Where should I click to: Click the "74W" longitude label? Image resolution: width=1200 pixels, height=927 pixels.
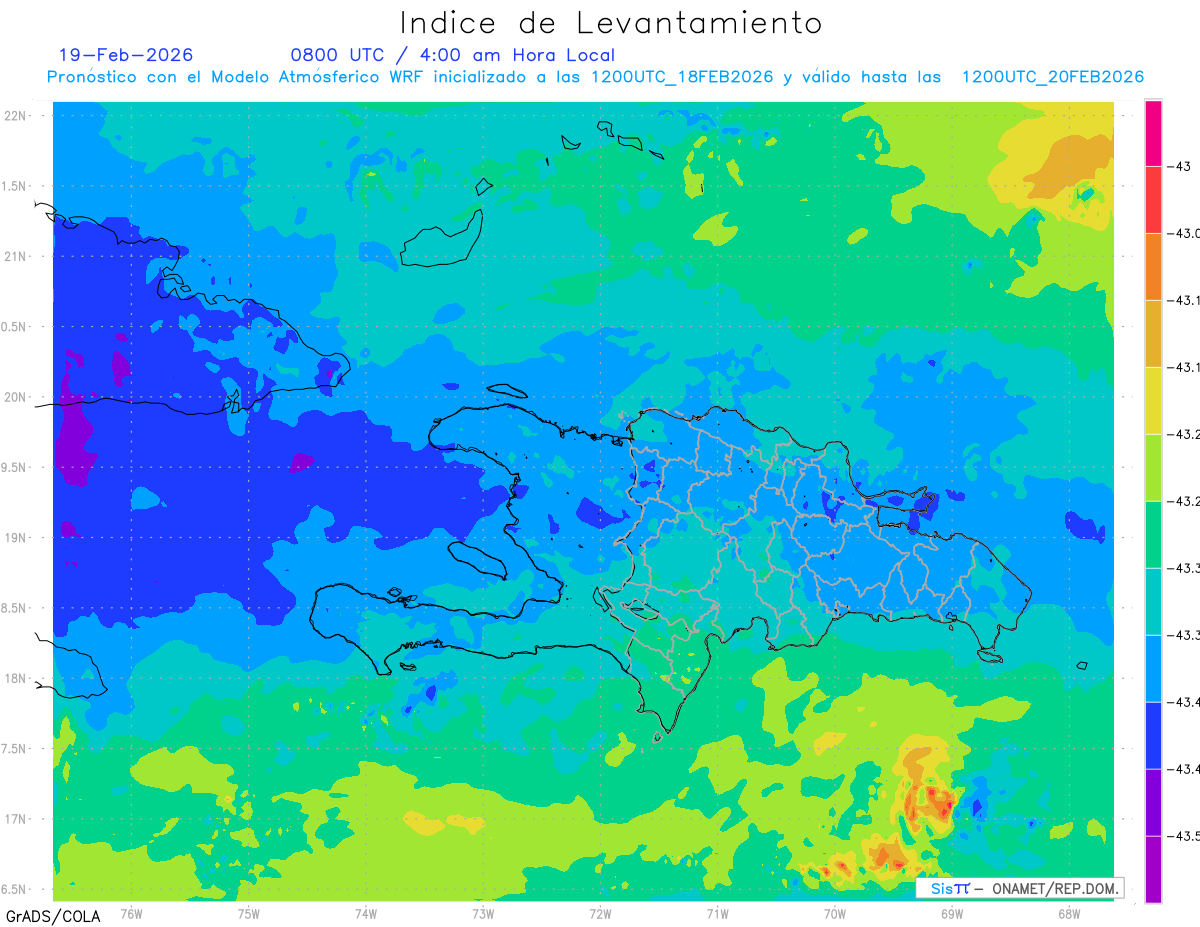(365, 913)
